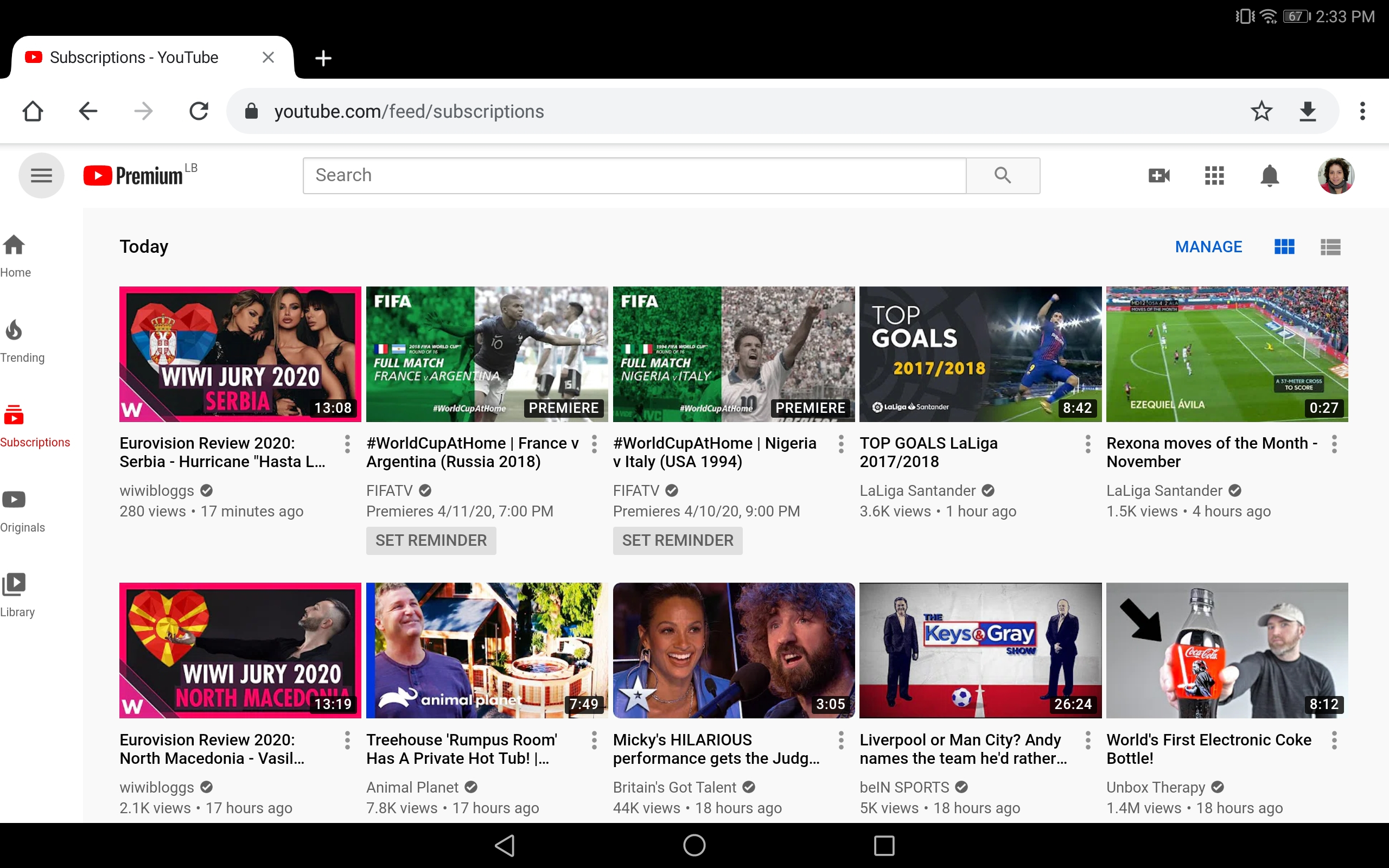Switch to list view layout
The image size is (1389, 868).
[1331, 247]
